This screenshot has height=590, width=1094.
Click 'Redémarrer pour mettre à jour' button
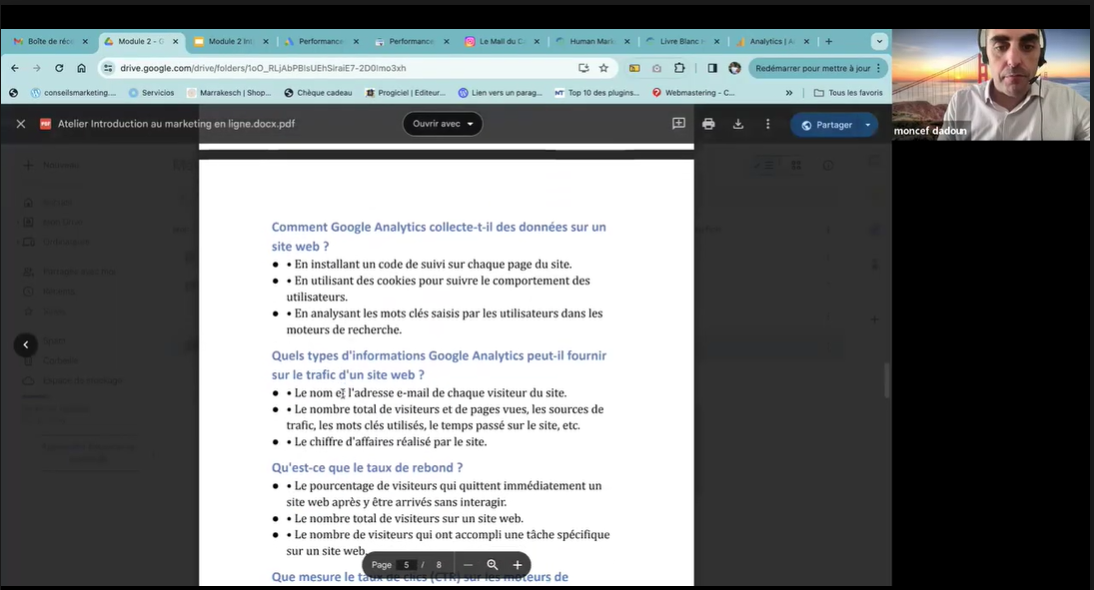tap(812, 68)
